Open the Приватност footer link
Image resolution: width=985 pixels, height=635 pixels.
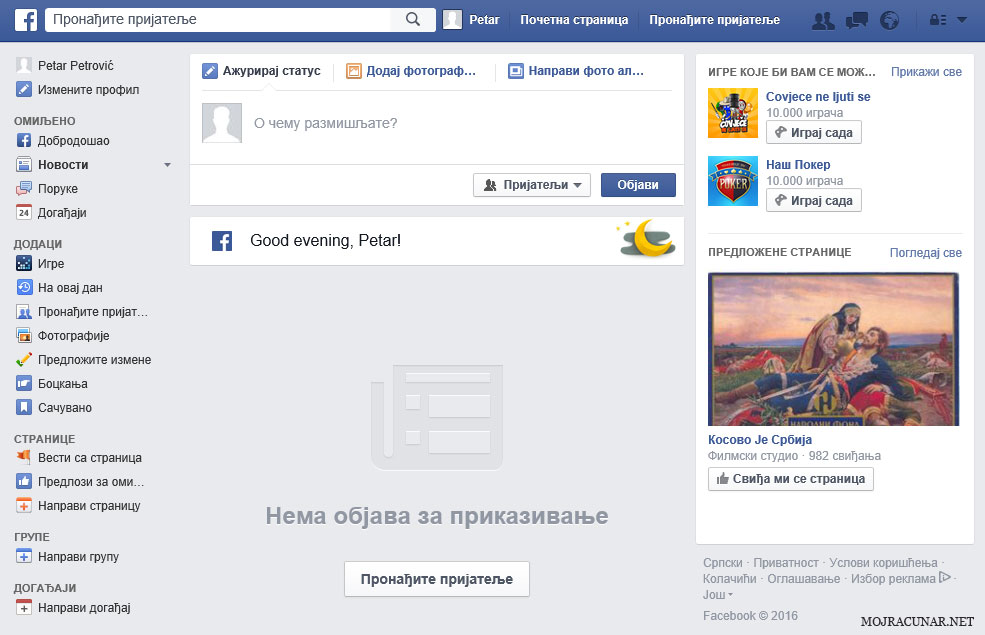[786, 563]
